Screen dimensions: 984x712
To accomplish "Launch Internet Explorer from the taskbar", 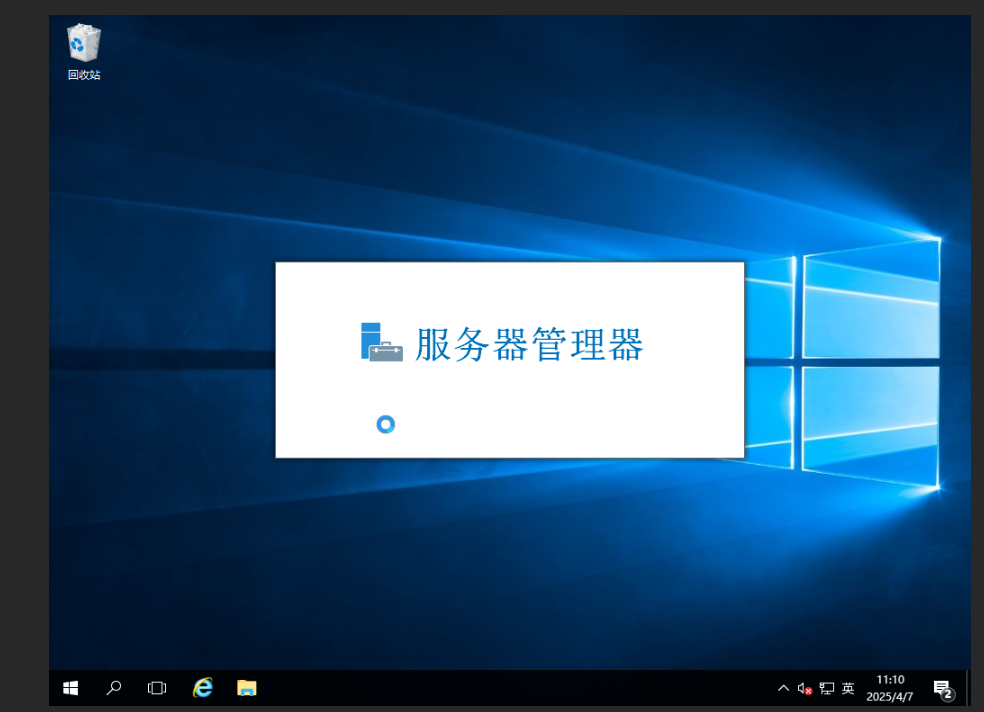I will [202, 688].
